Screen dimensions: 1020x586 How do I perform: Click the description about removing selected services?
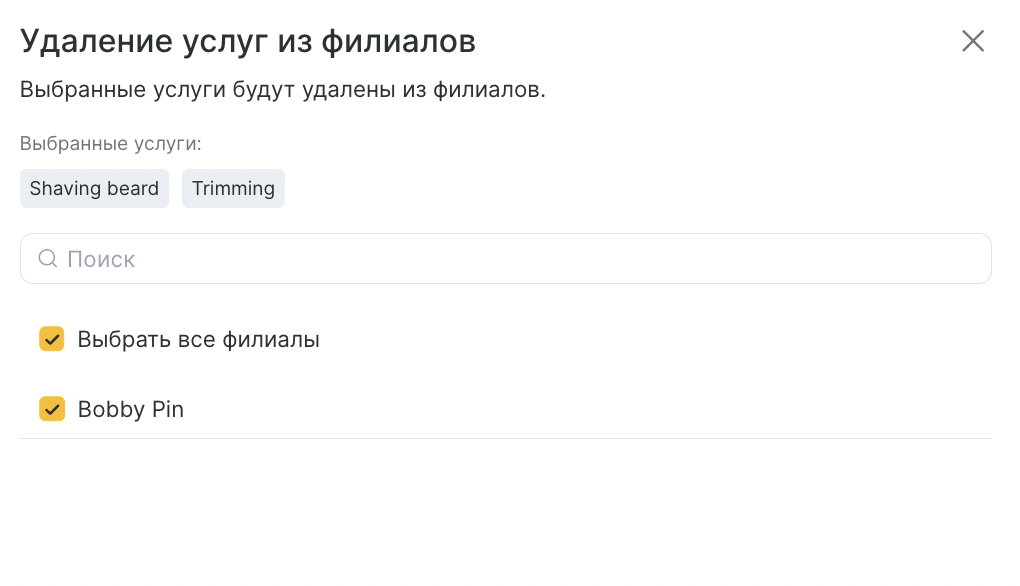pyautogui.click(x=282, y=89)
